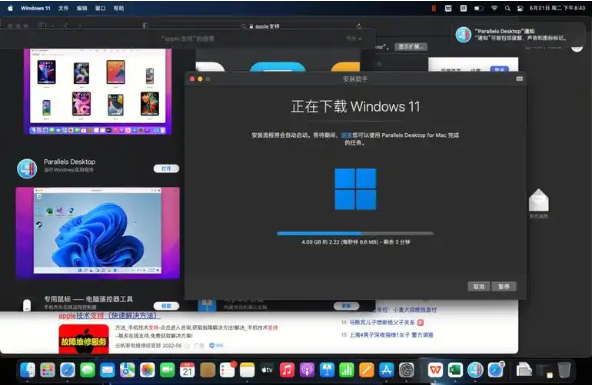The image size is (592, 385).
Task: Click the Windows 11 download progress bar
Action: (x=355, y=233)
